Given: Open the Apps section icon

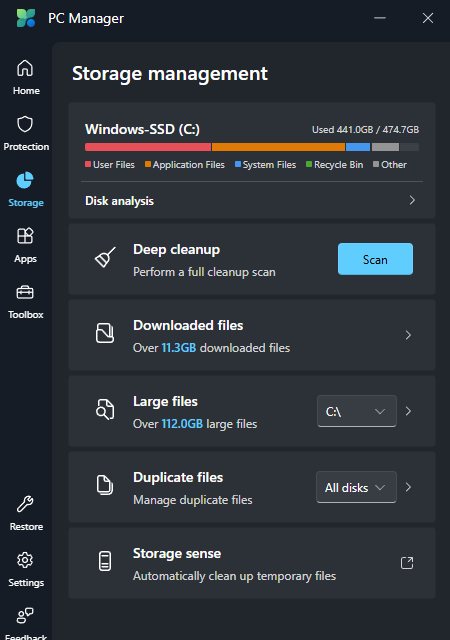Looking at the screenshot, I should pos(25,236).
